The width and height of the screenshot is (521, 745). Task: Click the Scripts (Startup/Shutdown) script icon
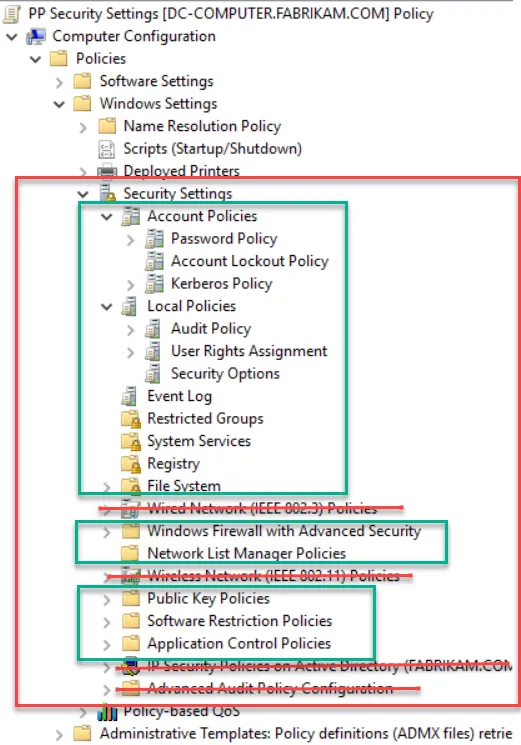click(x=107, y=149)
